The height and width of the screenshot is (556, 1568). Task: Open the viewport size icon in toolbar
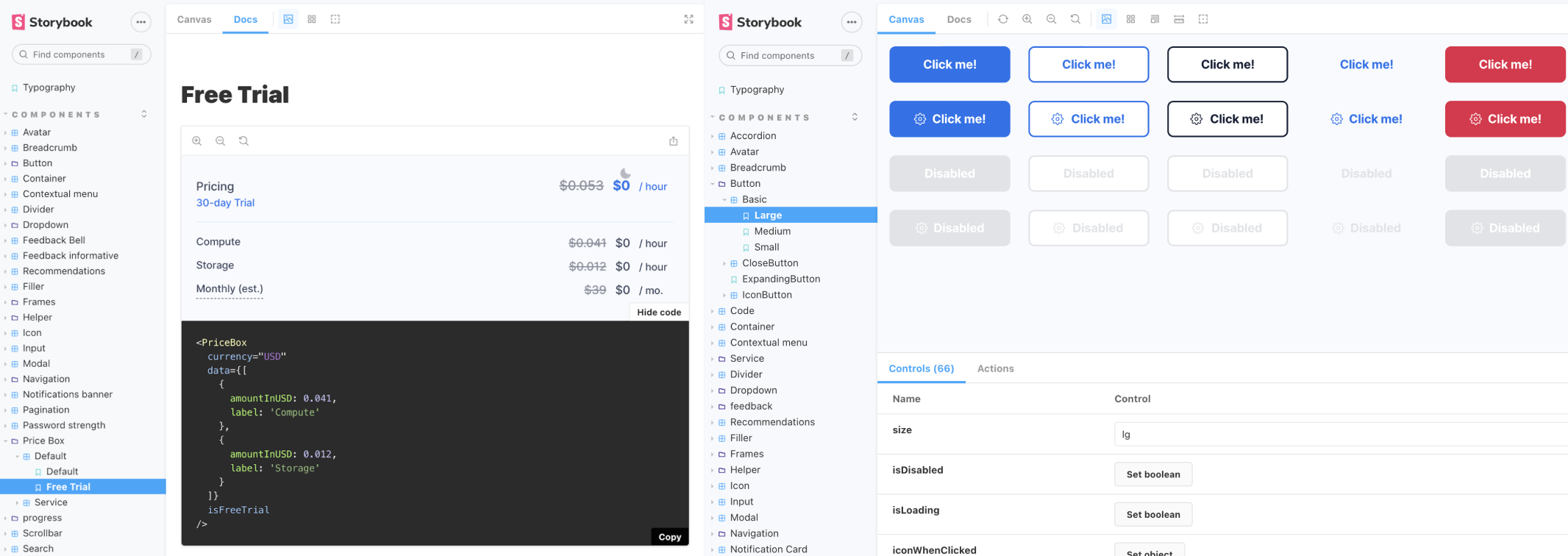1155,19
